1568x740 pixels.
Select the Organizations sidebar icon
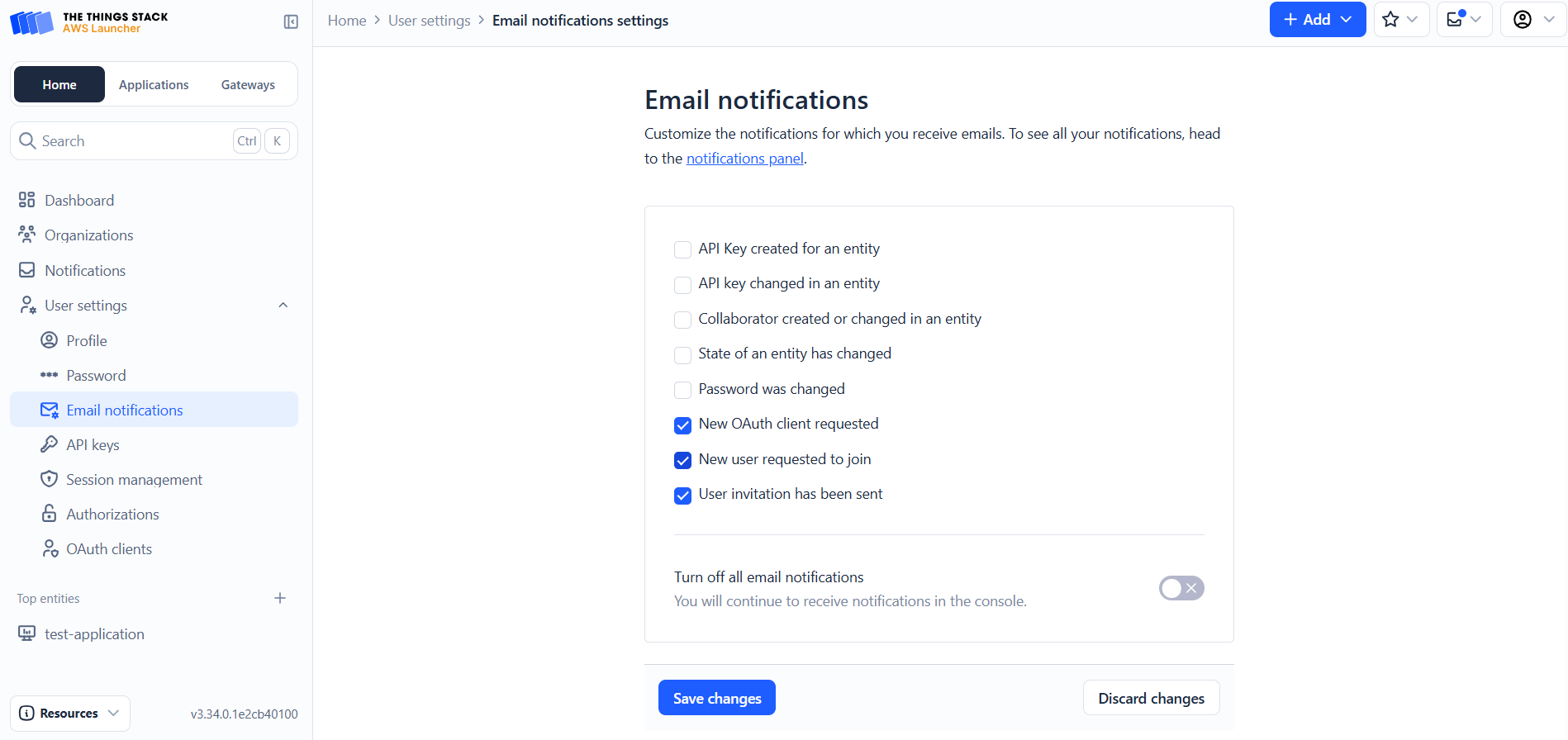pyautogui.click(x=27, y=235)
